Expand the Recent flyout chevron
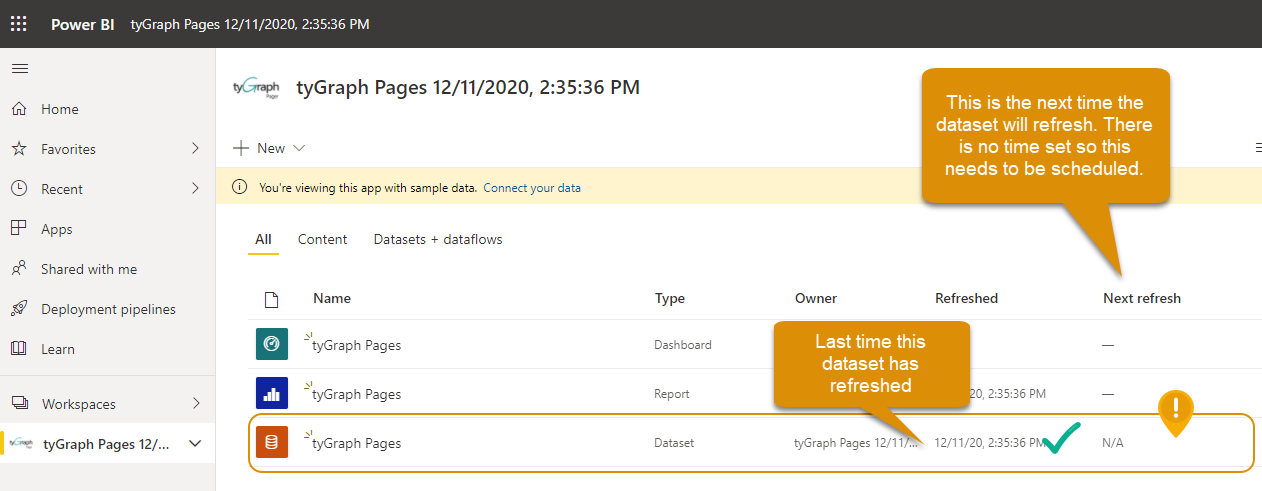The image size is (1262, 491). (x=195, y=189)
